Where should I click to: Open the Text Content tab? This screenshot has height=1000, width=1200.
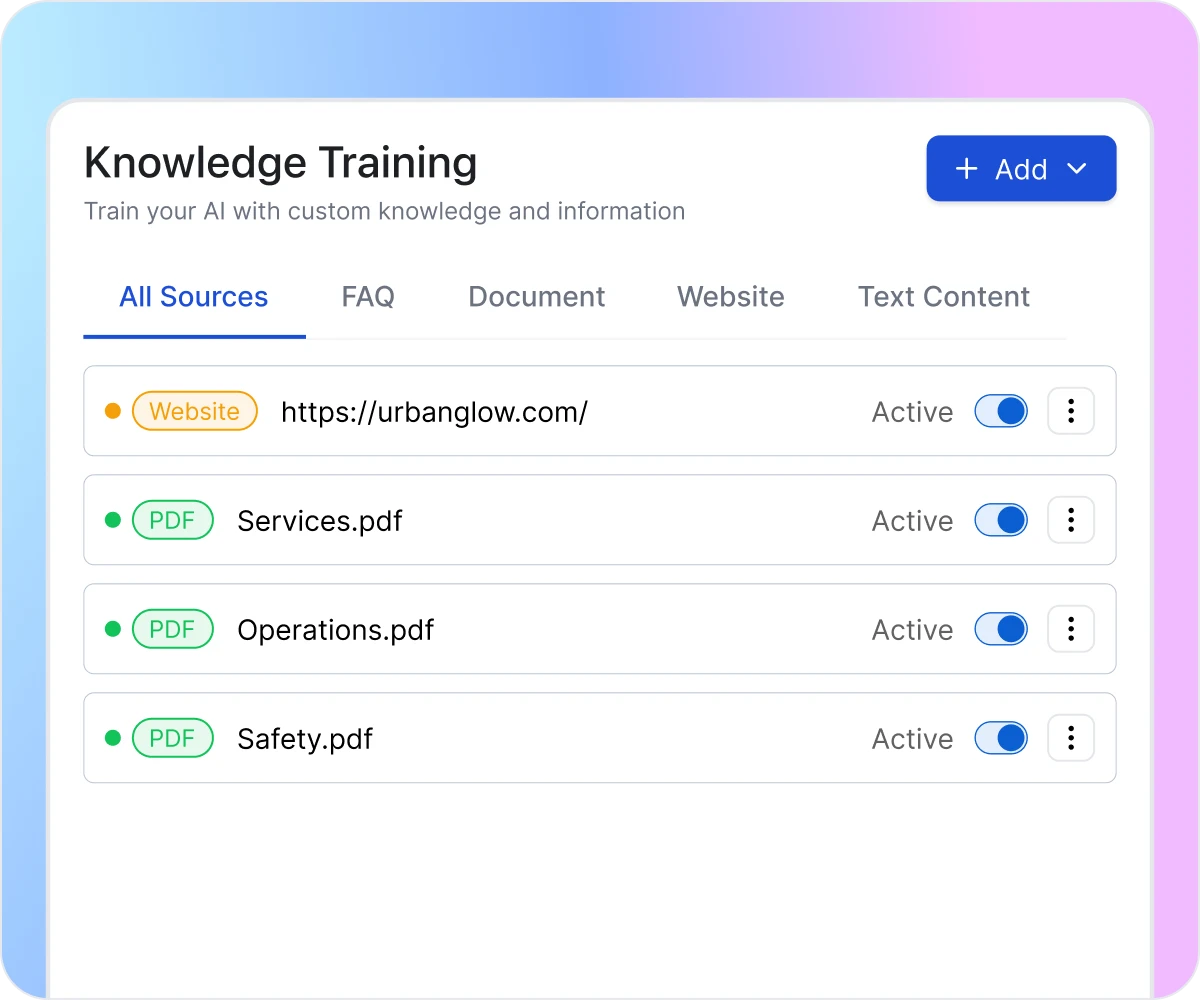(x=943, y=296)
